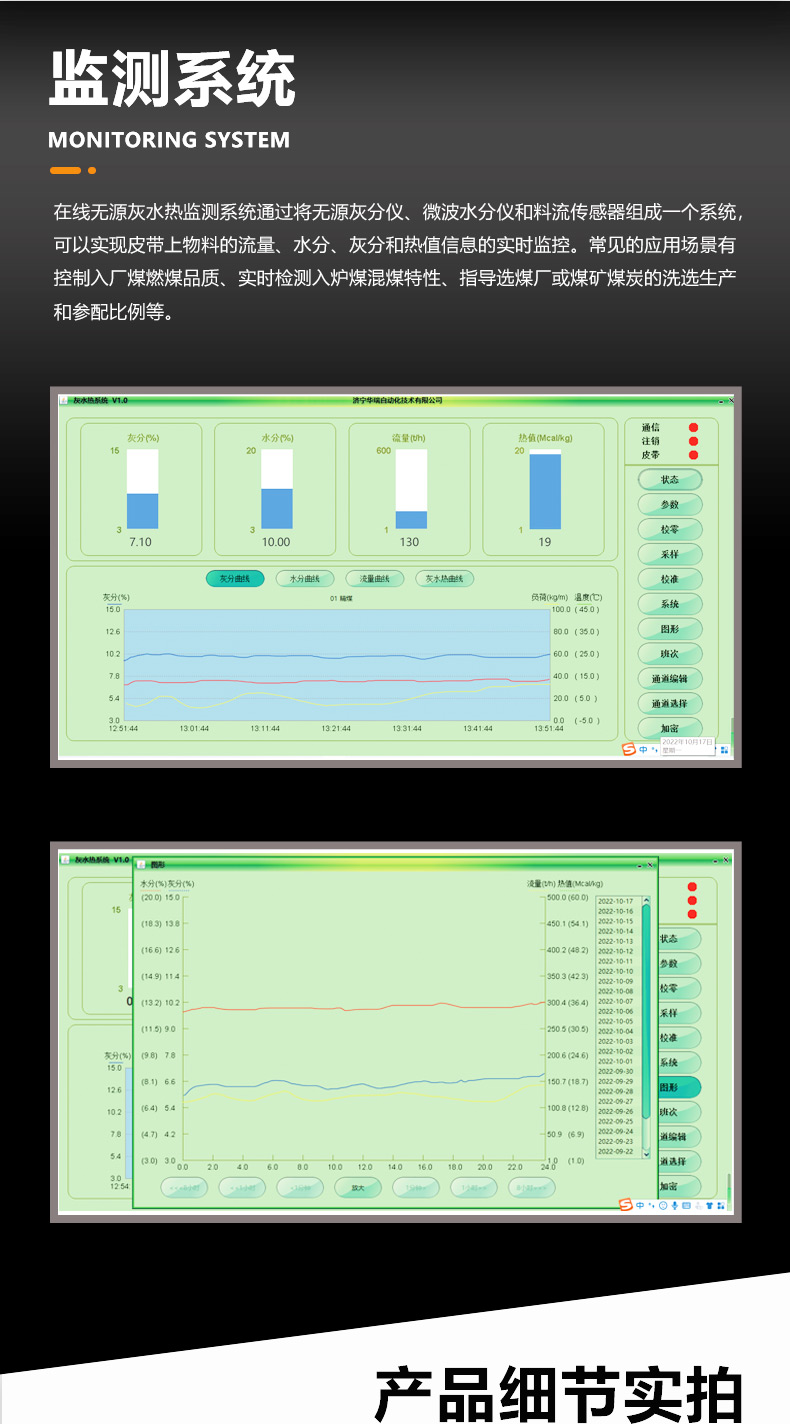
Task: Switch to the 灰分曲线 curve tab
Action: 235,579
